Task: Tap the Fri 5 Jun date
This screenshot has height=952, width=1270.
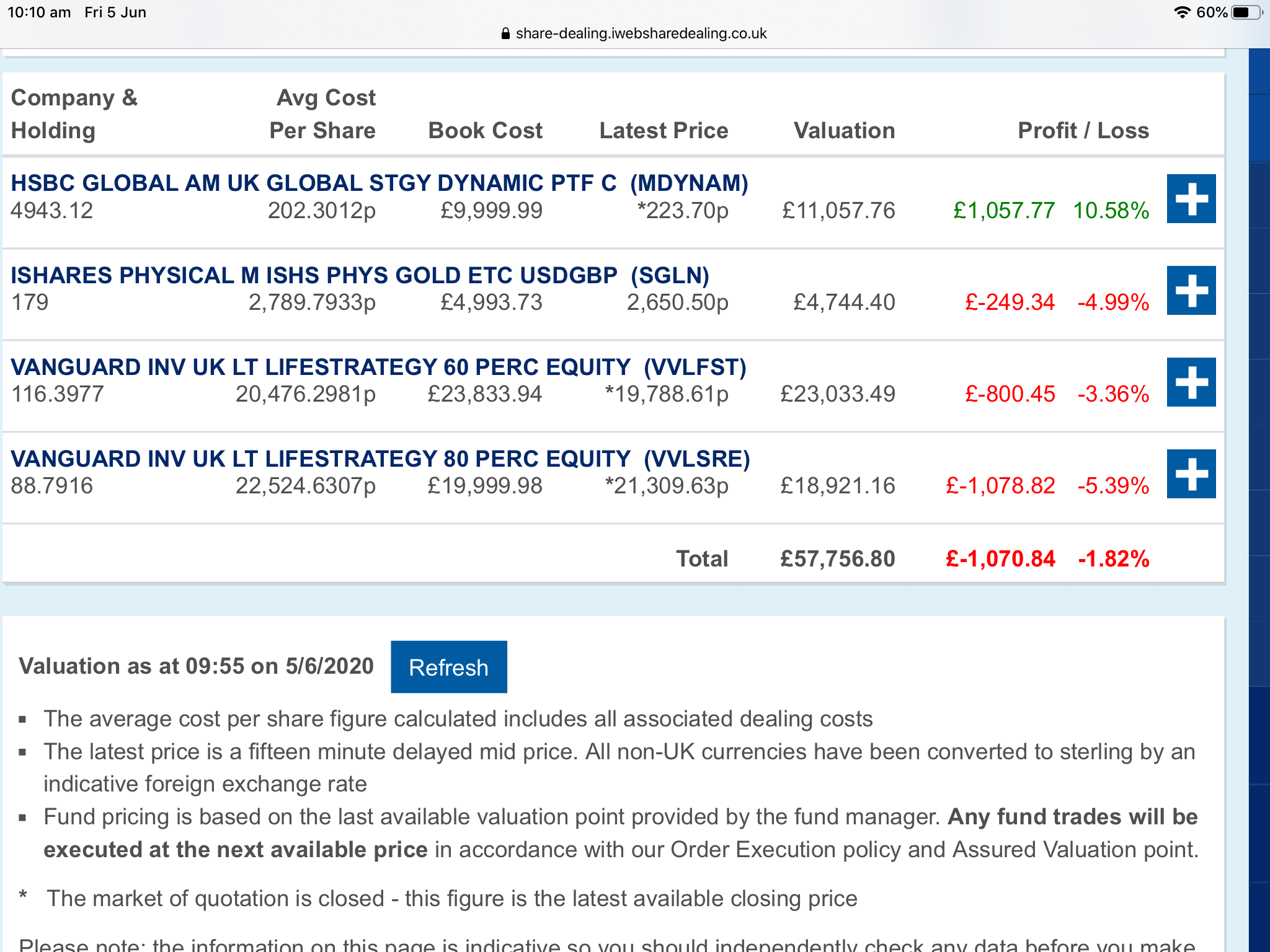Action: click(115, 12)
